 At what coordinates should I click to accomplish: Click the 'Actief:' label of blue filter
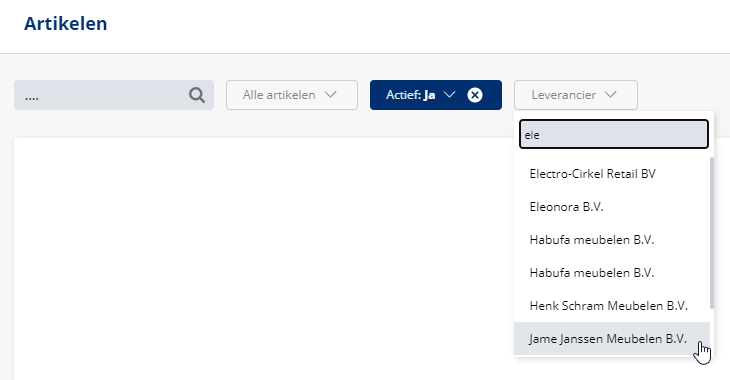click(403, 95)
